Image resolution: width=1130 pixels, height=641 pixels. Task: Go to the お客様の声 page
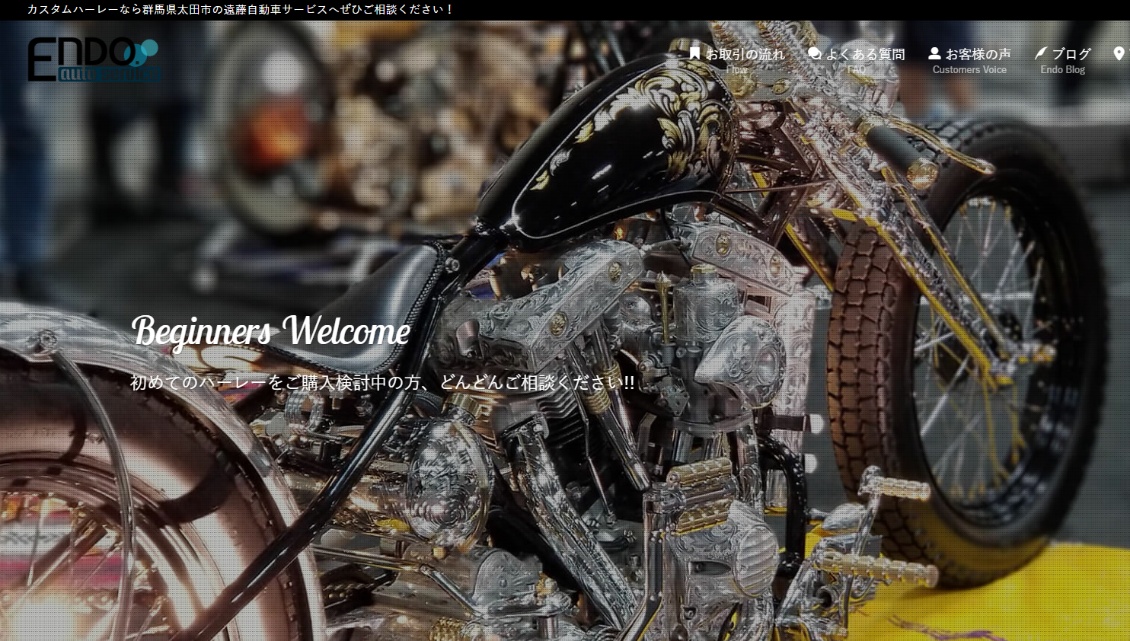[978, 54]
